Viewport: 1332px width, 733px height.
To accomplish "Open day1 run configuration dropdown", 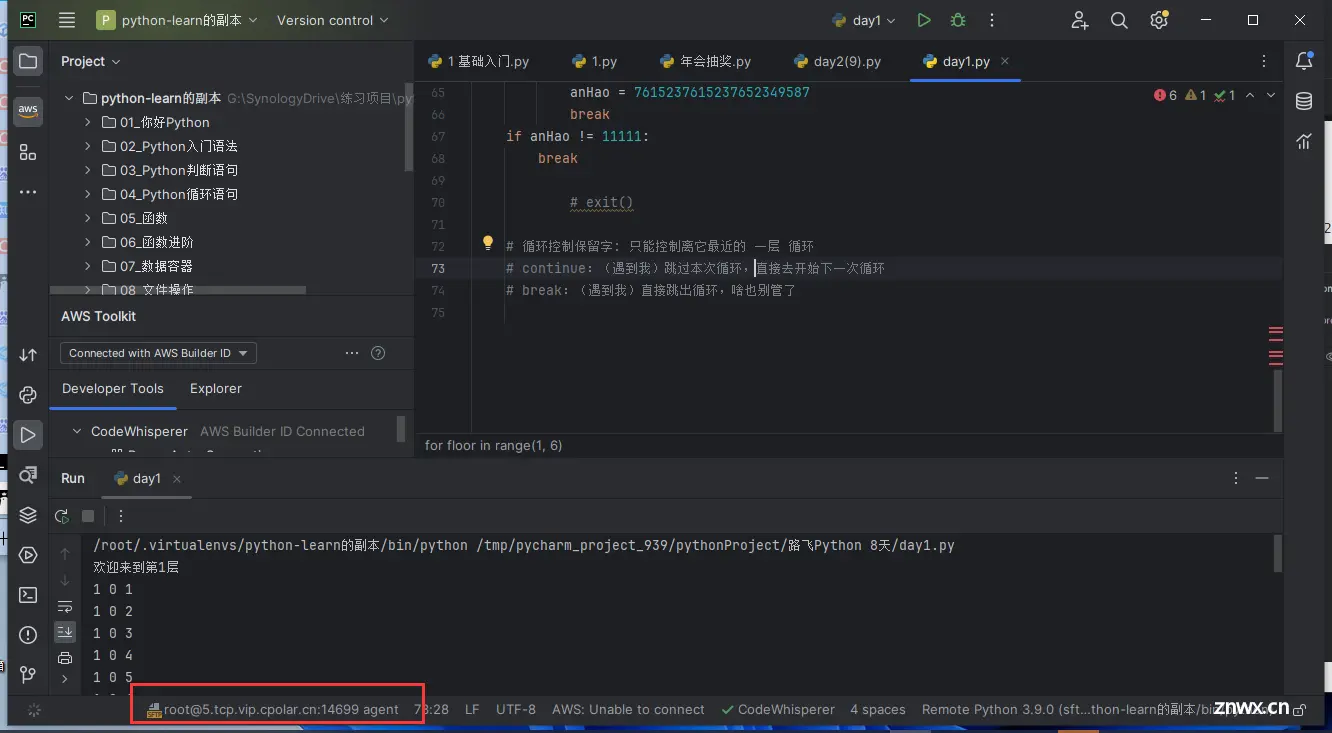I will pos(864,20).
